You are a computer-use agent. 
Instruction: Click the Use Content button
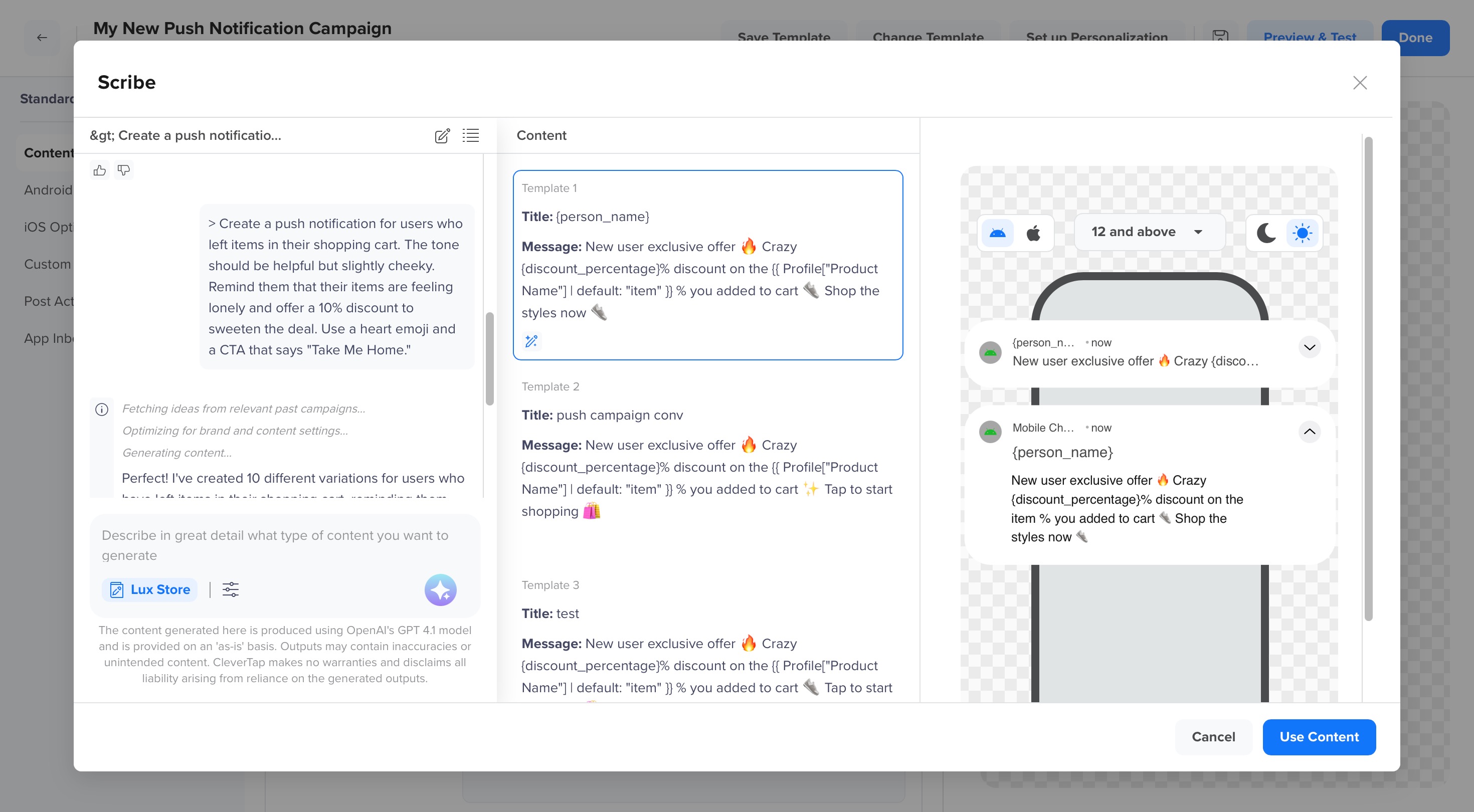point(1319,736)
